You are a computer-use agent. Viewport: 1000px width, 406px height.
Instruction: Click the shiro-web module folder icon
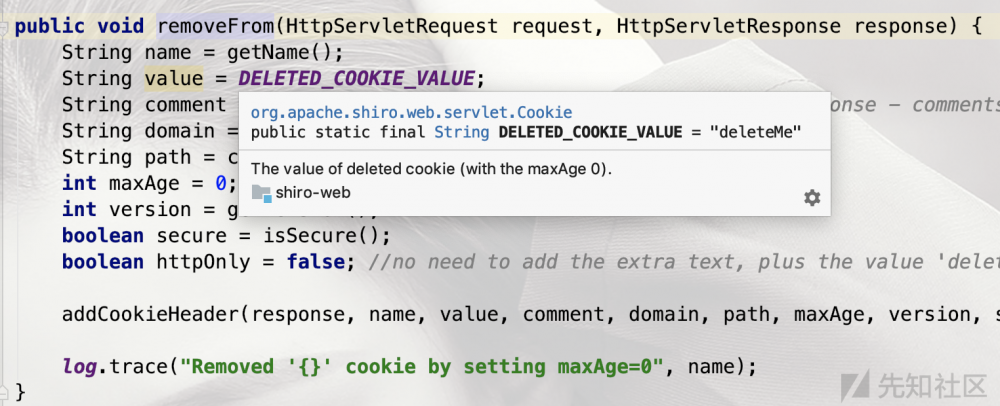(261, 194)
